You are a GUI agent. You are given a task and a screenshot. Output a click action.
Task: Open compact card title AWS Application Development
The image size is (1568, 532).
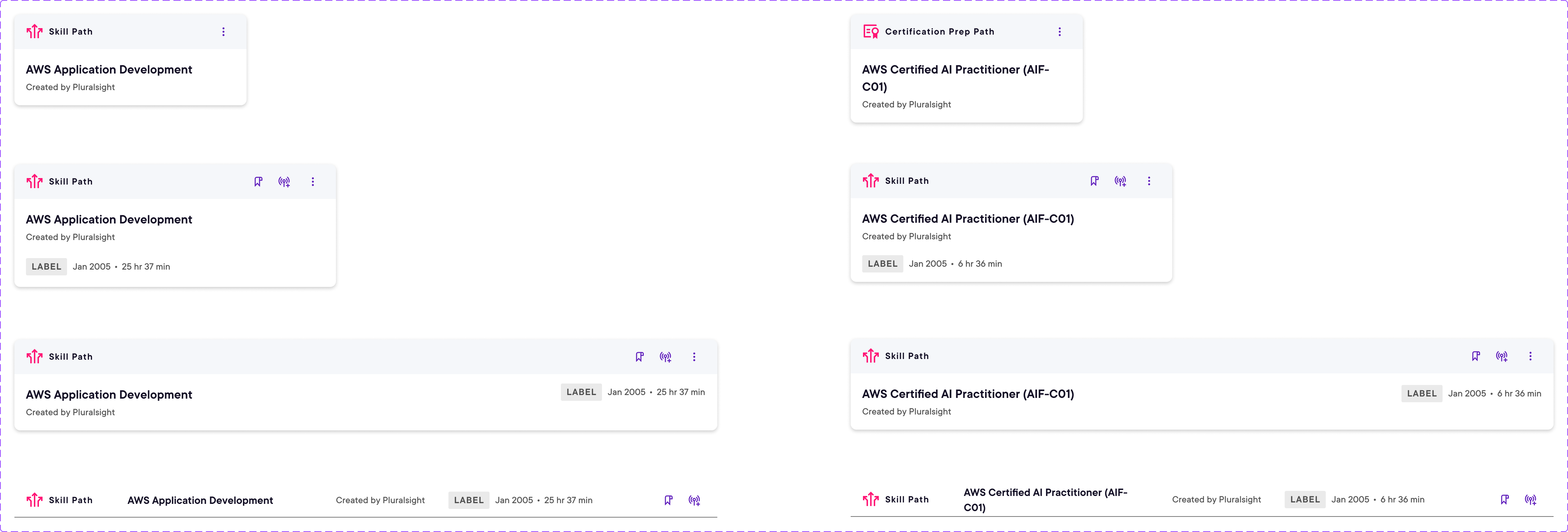click(109, 70)
